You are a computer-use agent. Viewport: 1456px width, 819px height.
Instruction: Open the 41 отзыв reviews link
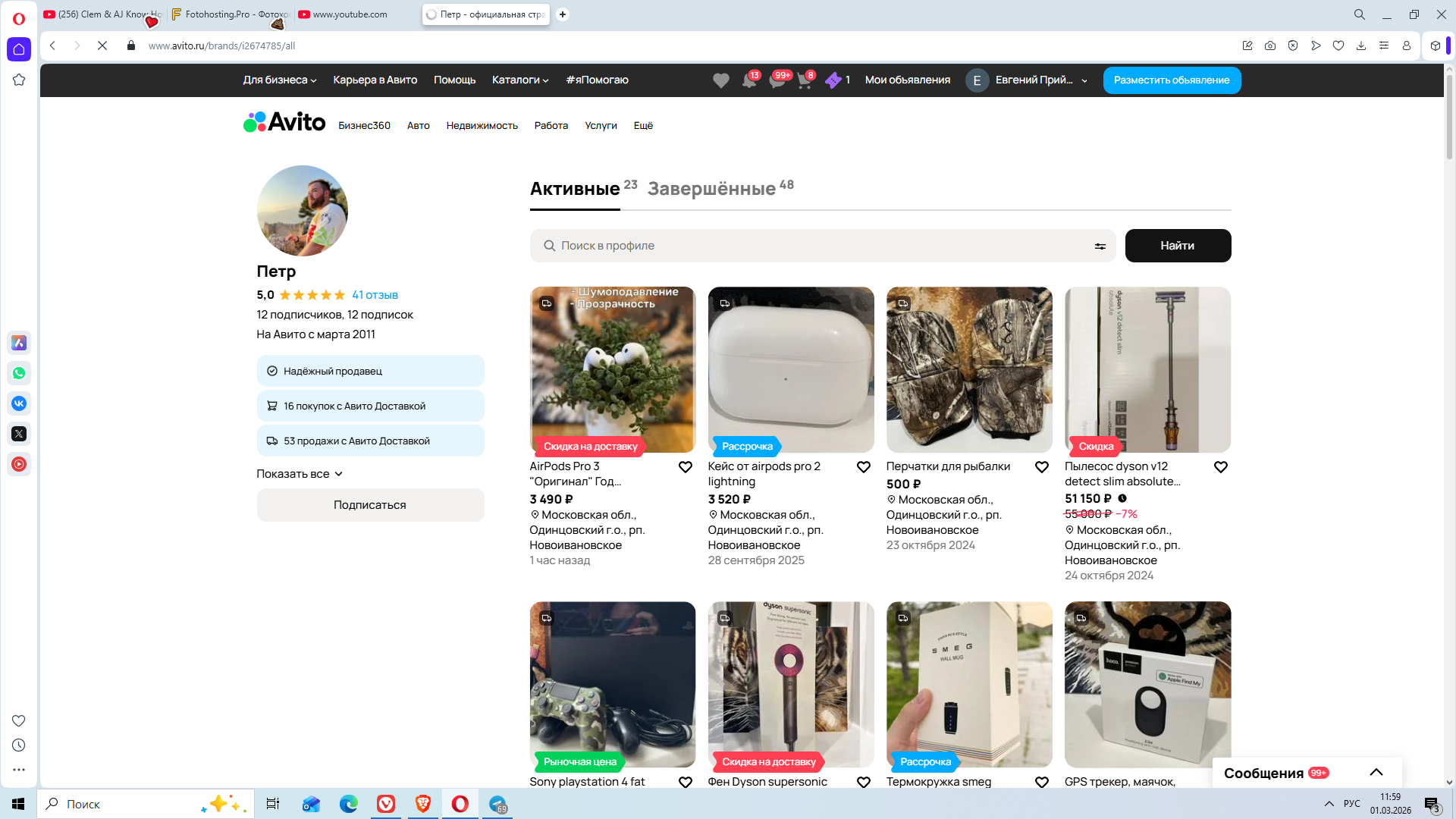pos(375,295)
